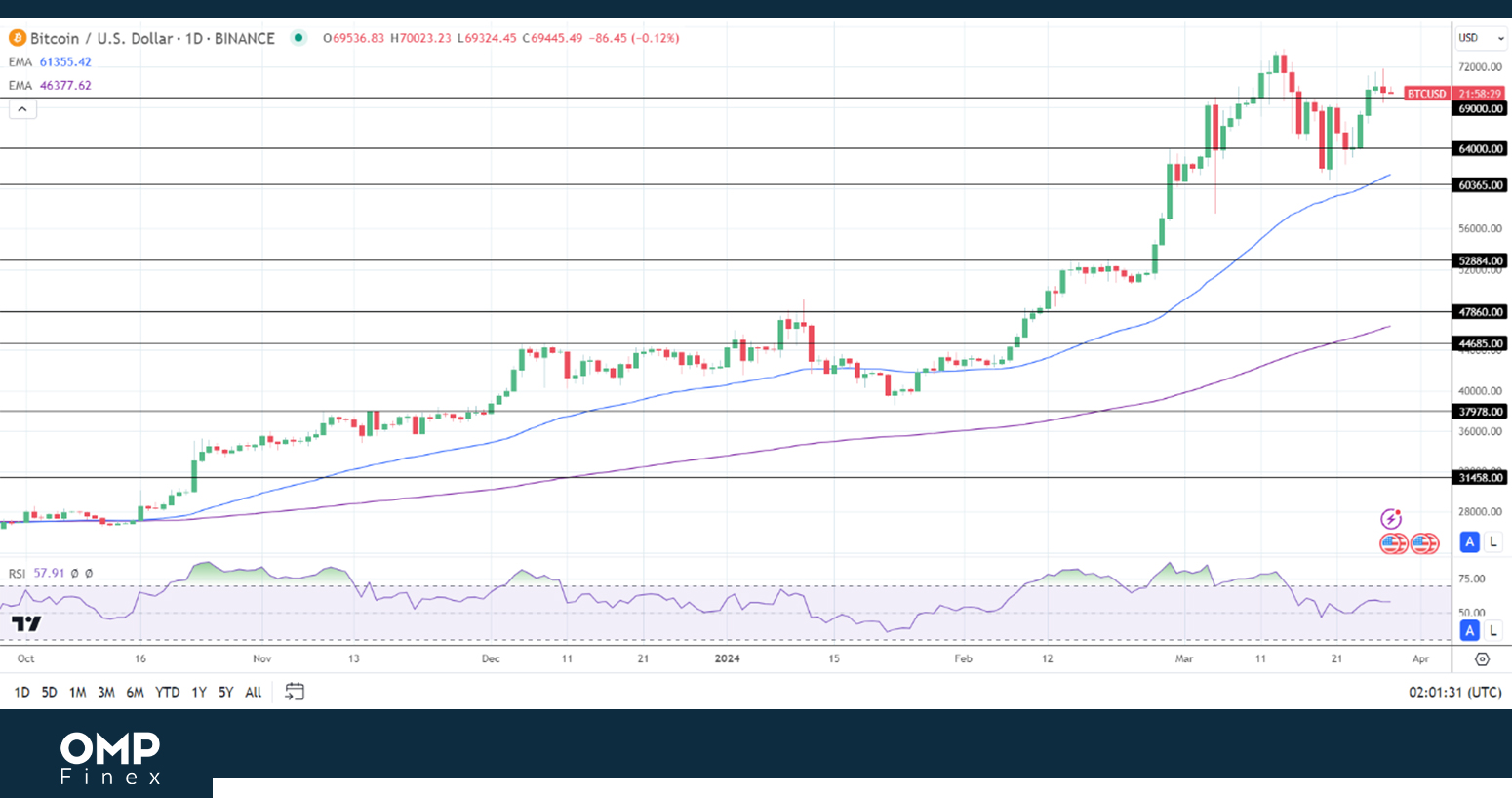The image size is (1512, 798).
Task: Select the 5Y time range
Action: (x=225, y=692)
